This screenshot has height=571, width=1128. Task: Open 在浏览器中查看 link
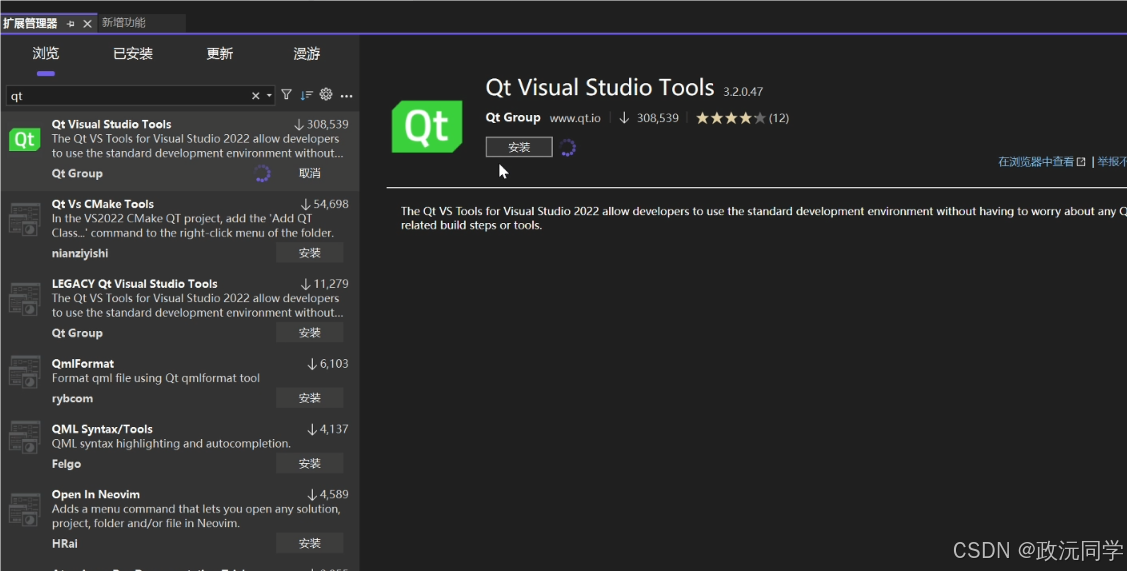(x=1041, y=162)
